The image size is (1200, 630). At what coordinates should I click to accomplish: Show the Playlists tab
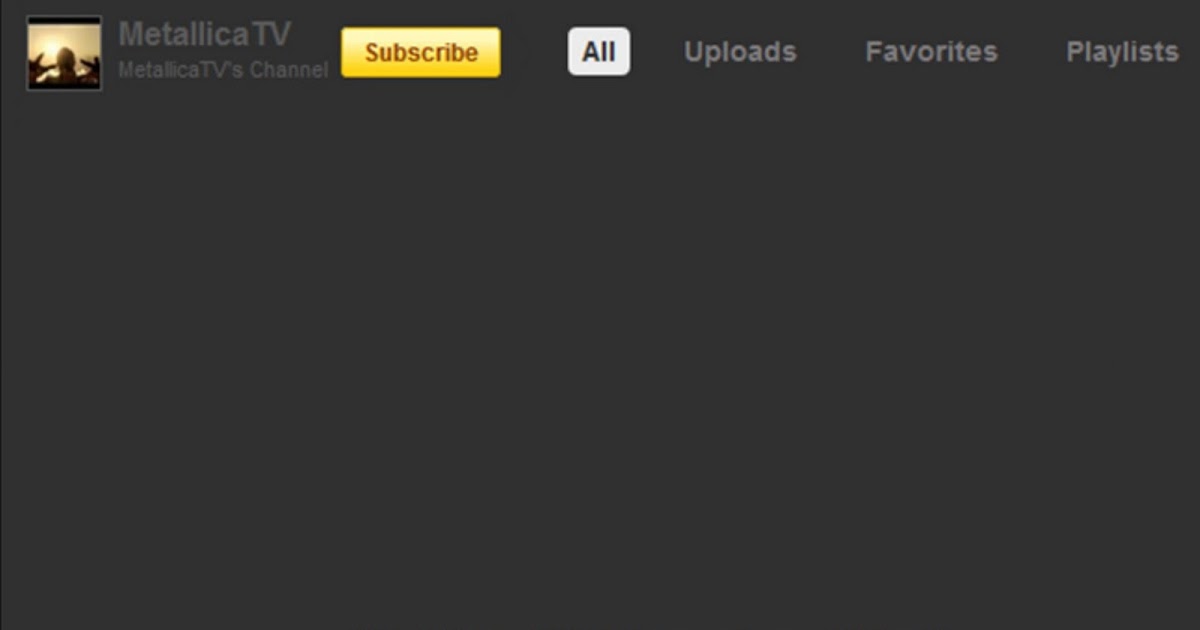coord(1122,52)
